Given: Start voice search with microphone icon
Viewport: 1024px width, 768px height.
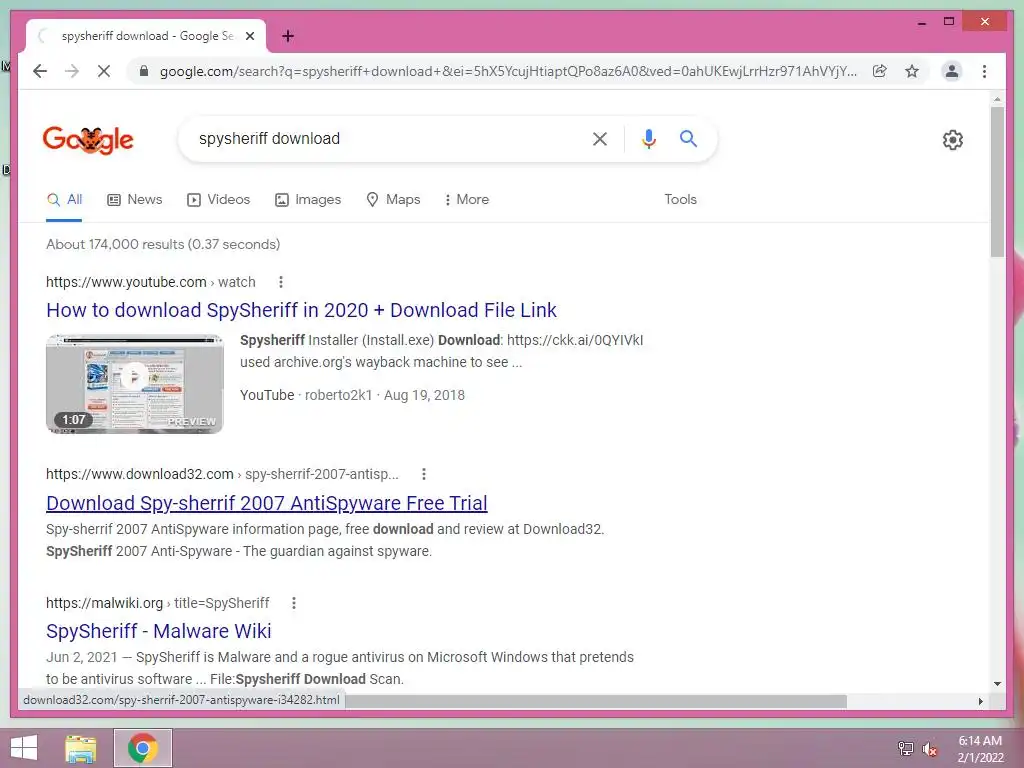Looking at the screenshot, I should pos(648,138).
